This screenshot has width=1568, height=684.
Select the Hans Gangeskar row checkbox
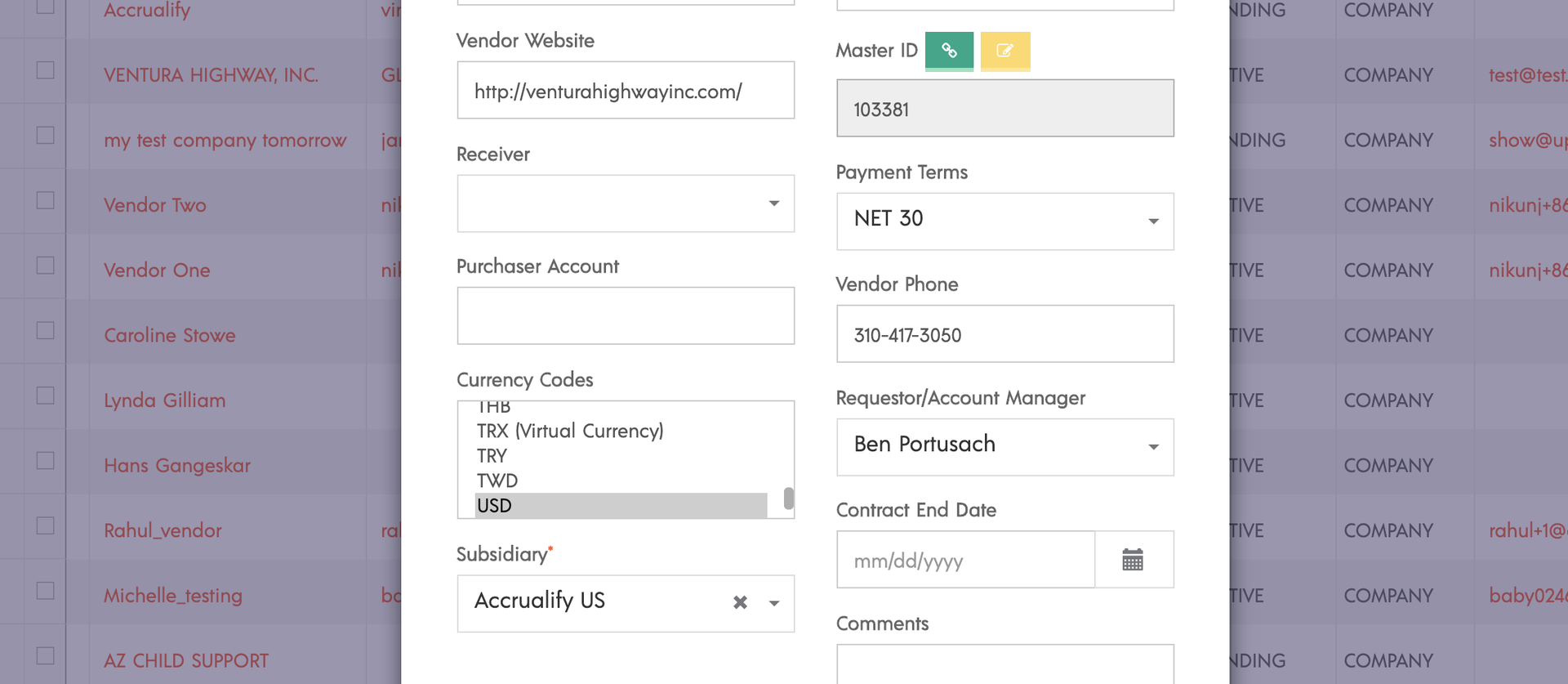[x=46, y=461]
